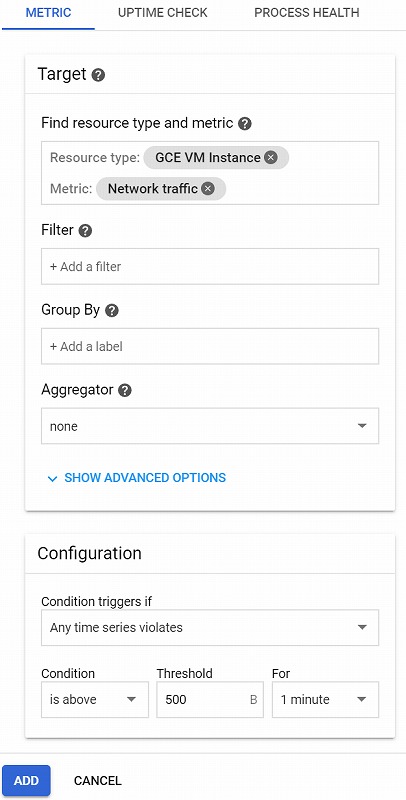Open the For duration dropdown showing 1 minute
The image size is (406, 800).
[325, 699]
